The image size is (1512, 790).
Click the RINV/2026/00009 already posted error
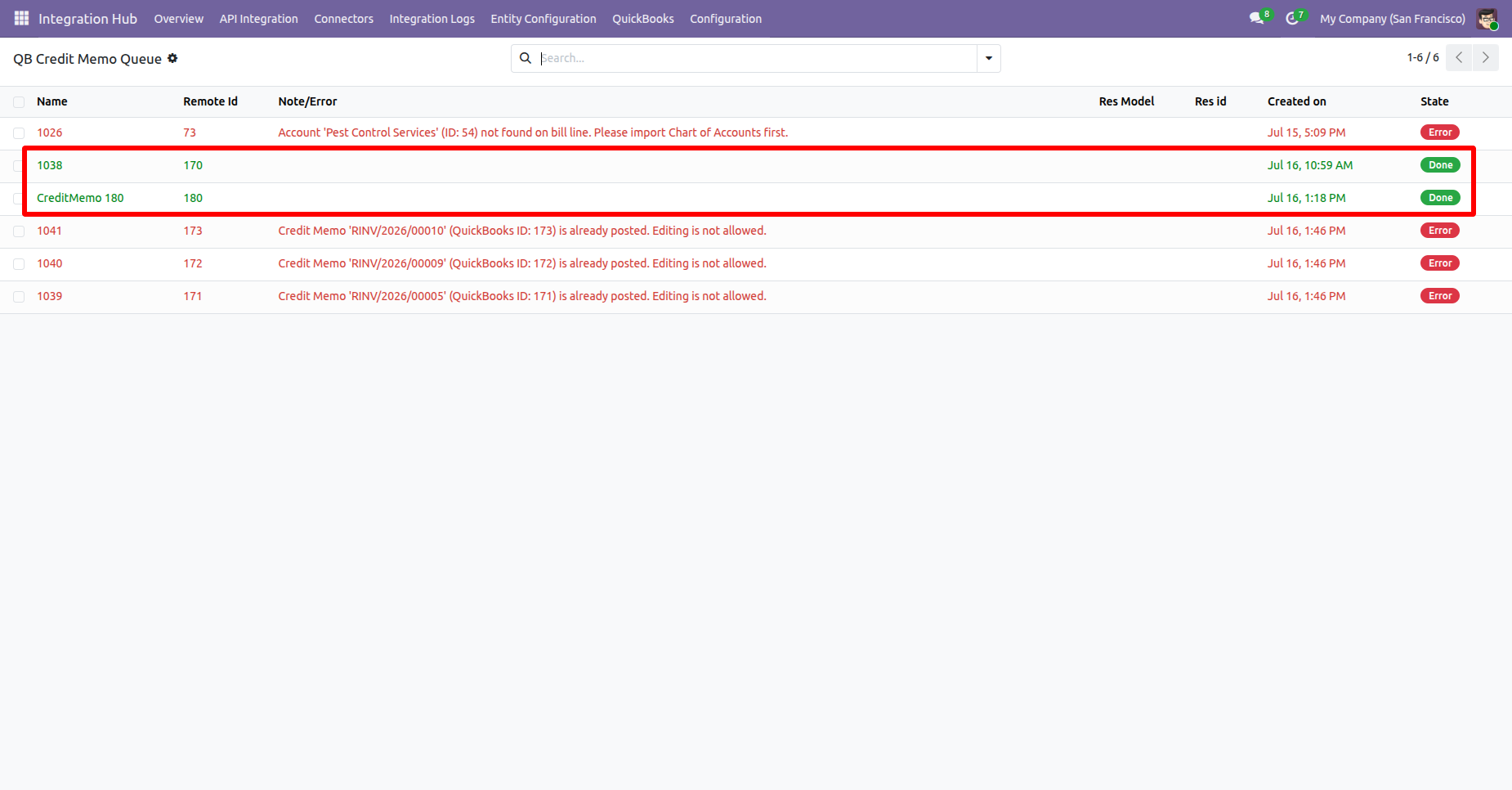tap(522, 263)
